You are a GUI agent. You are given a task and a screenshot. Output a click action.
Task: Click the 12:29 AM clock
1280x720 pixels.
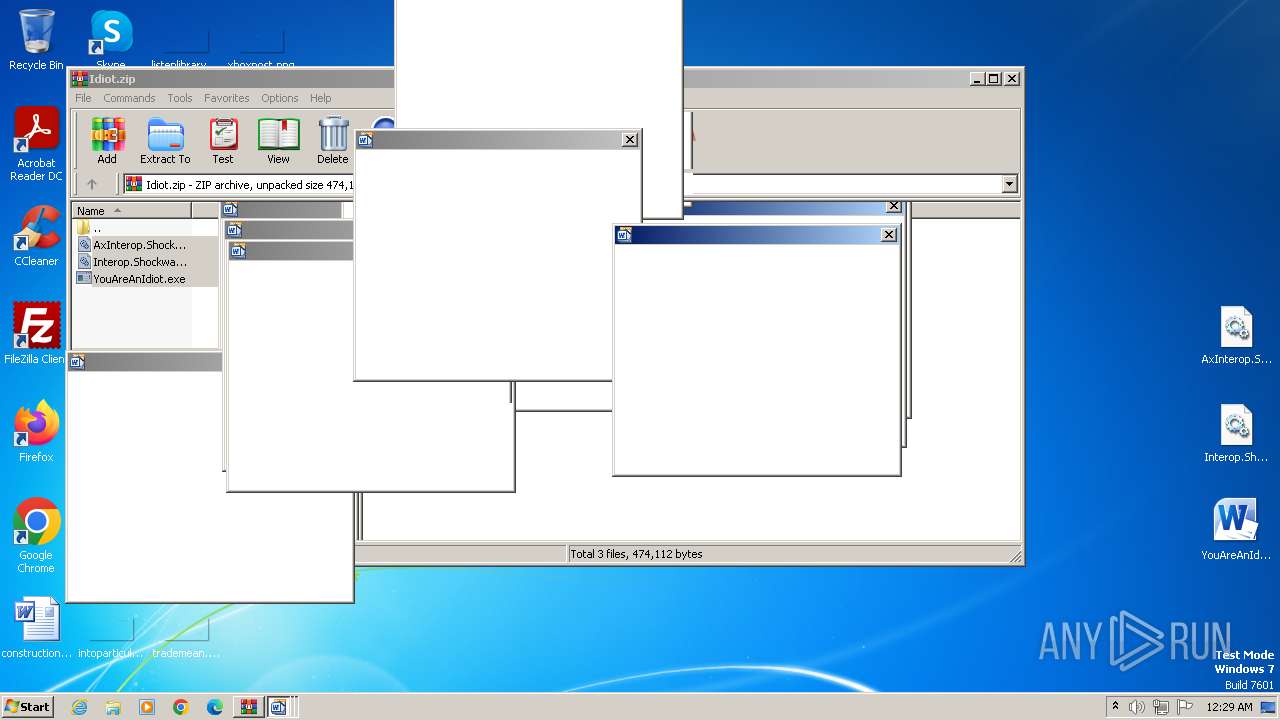[1229, 707]
